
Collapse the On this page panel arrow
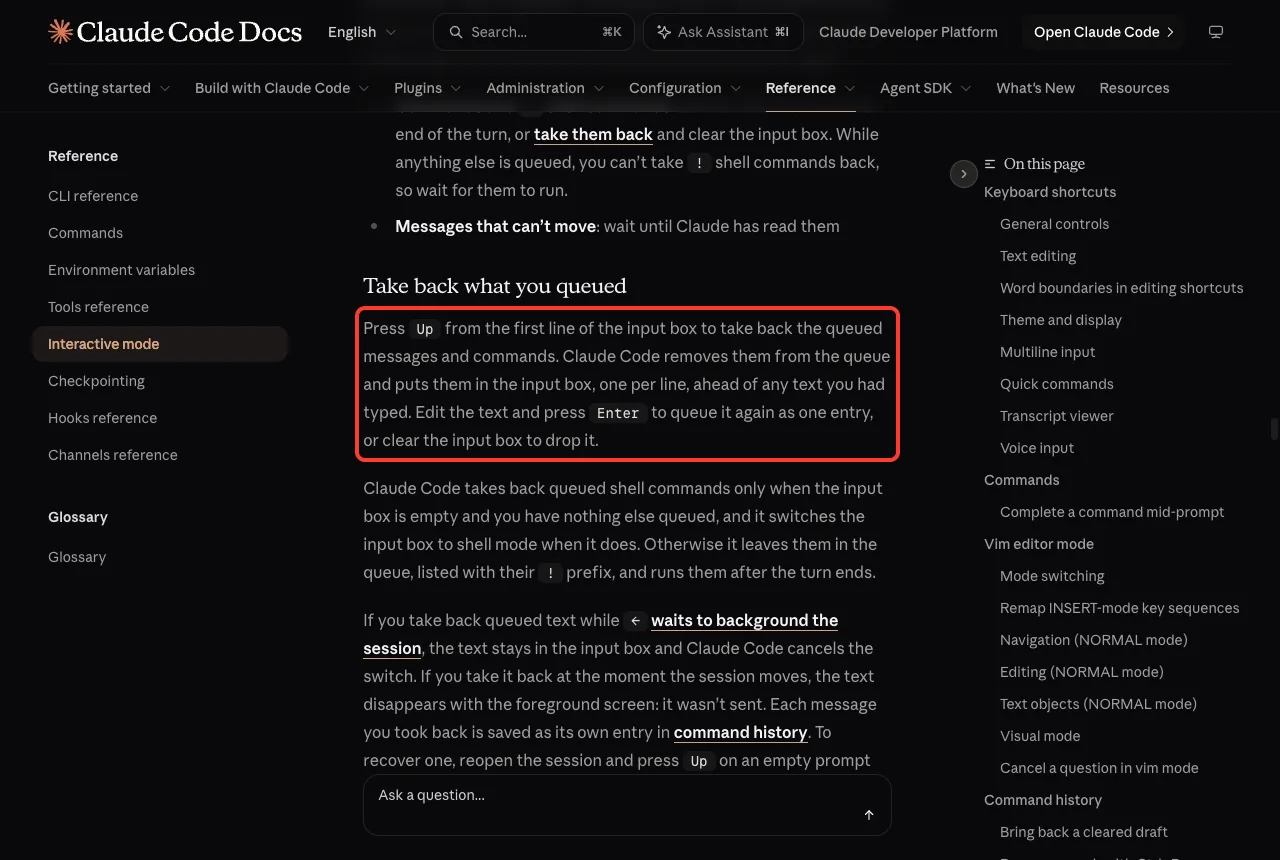click(963, 174)
